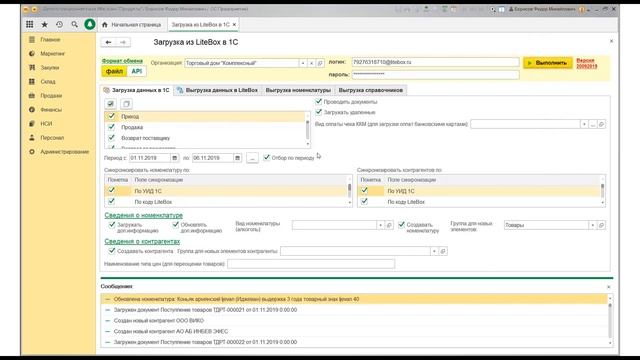Image resolution: width=640 pixels, height=360 pixels.
Task: Go forward with the right arrow button
Action: (123, 42)
